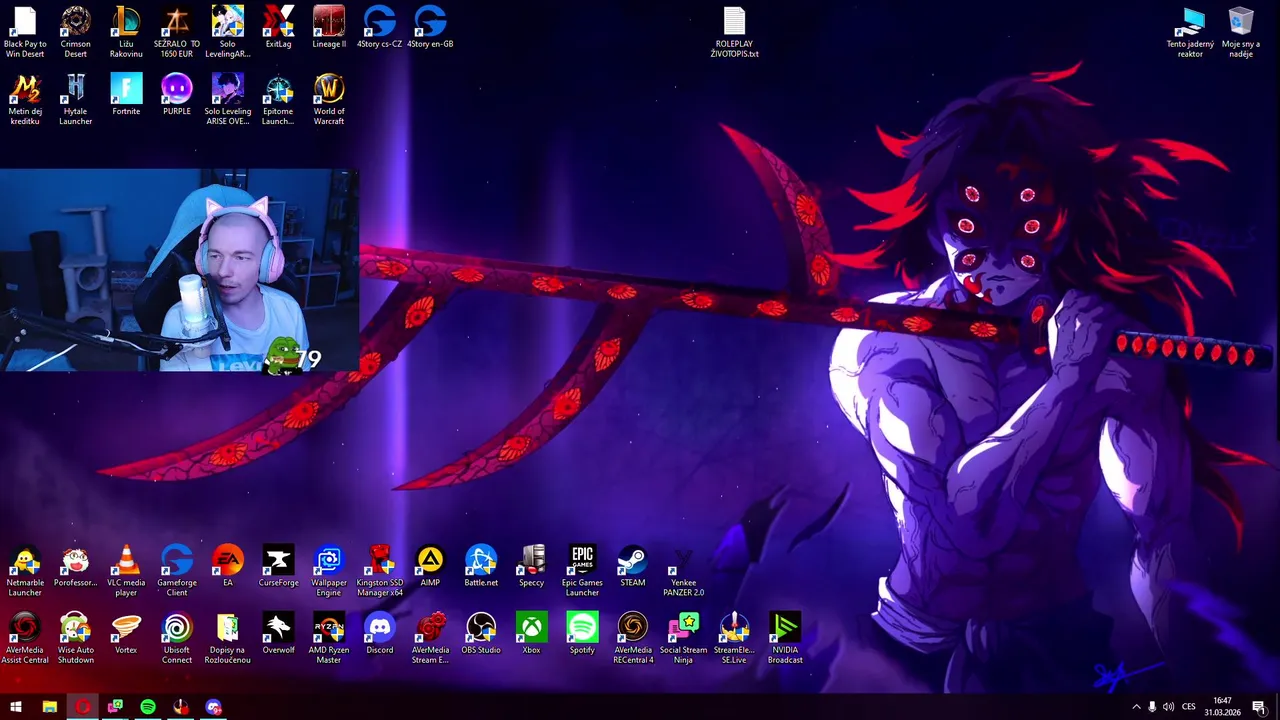Open CurseForge from desktop
The image size is (1280, 720).
[278, 566]
